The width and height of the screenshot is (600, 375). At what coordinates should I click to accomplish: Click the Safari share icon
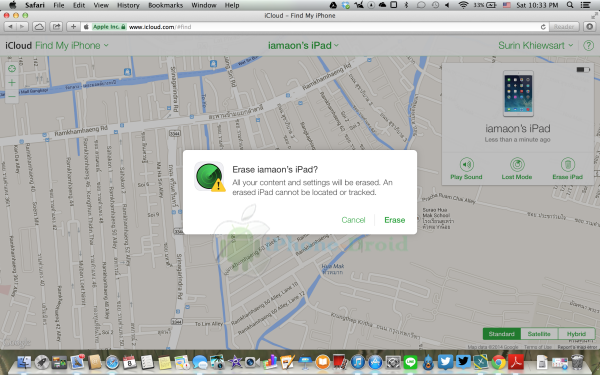pos(57,27)
